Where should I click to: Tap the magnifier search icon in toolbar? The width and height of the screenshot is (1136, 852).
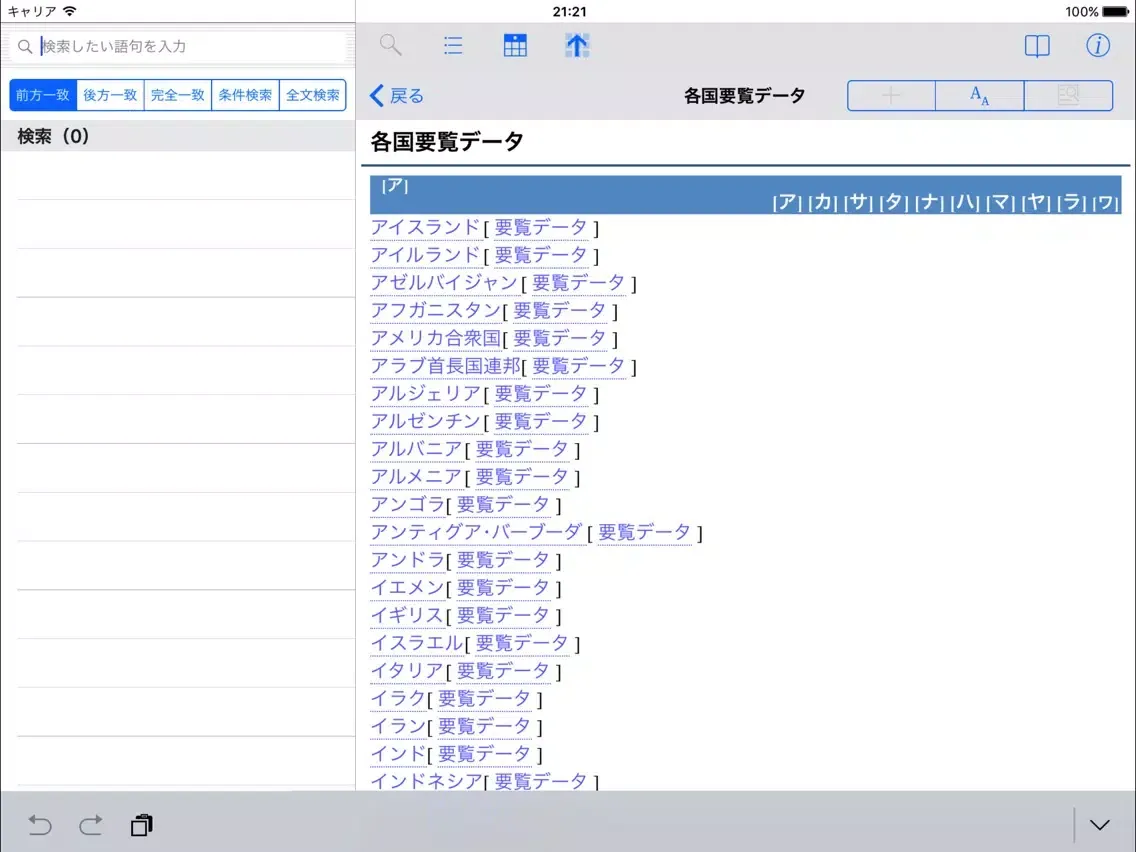tap(390, 46)
